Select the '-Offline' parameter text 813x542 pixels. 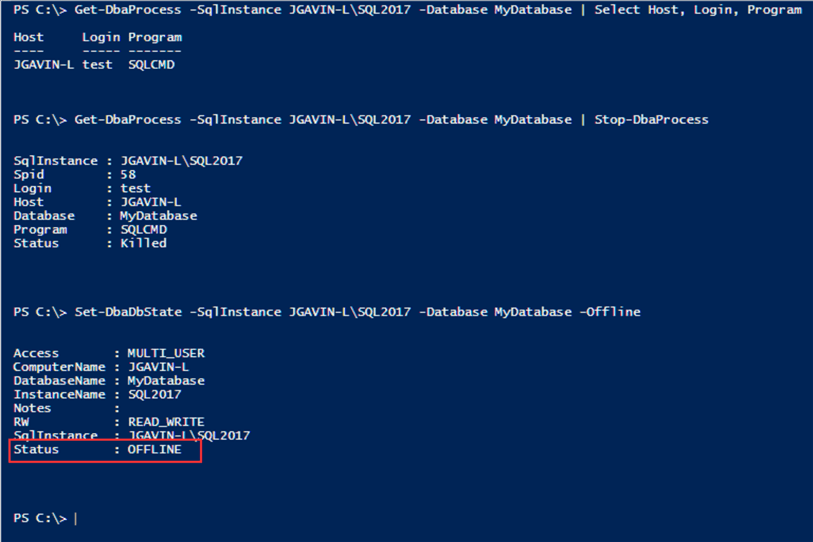pos(610,312)
